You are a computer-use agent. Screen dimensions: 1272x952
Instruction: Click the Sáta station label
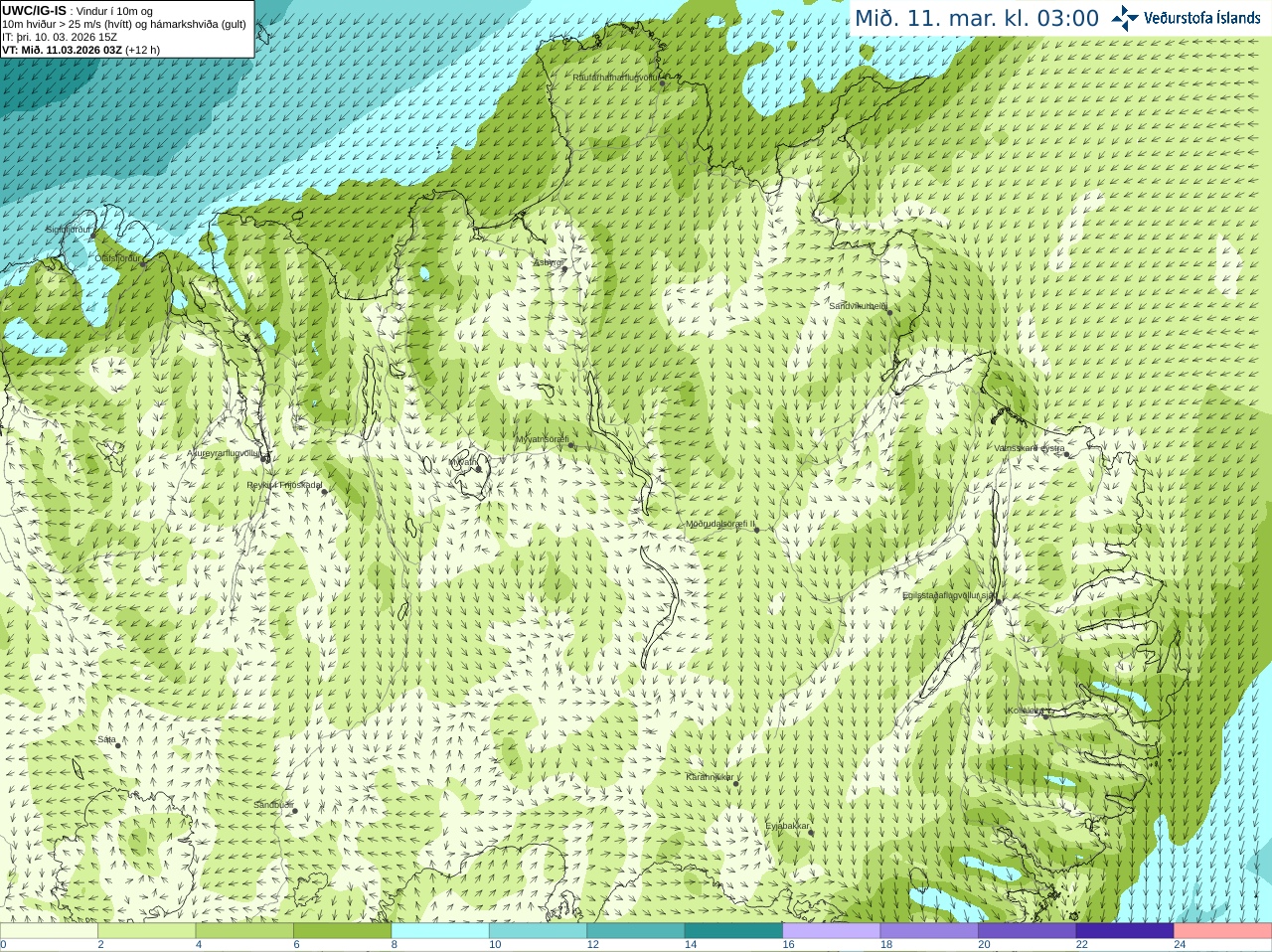click(x=106, y=739)
